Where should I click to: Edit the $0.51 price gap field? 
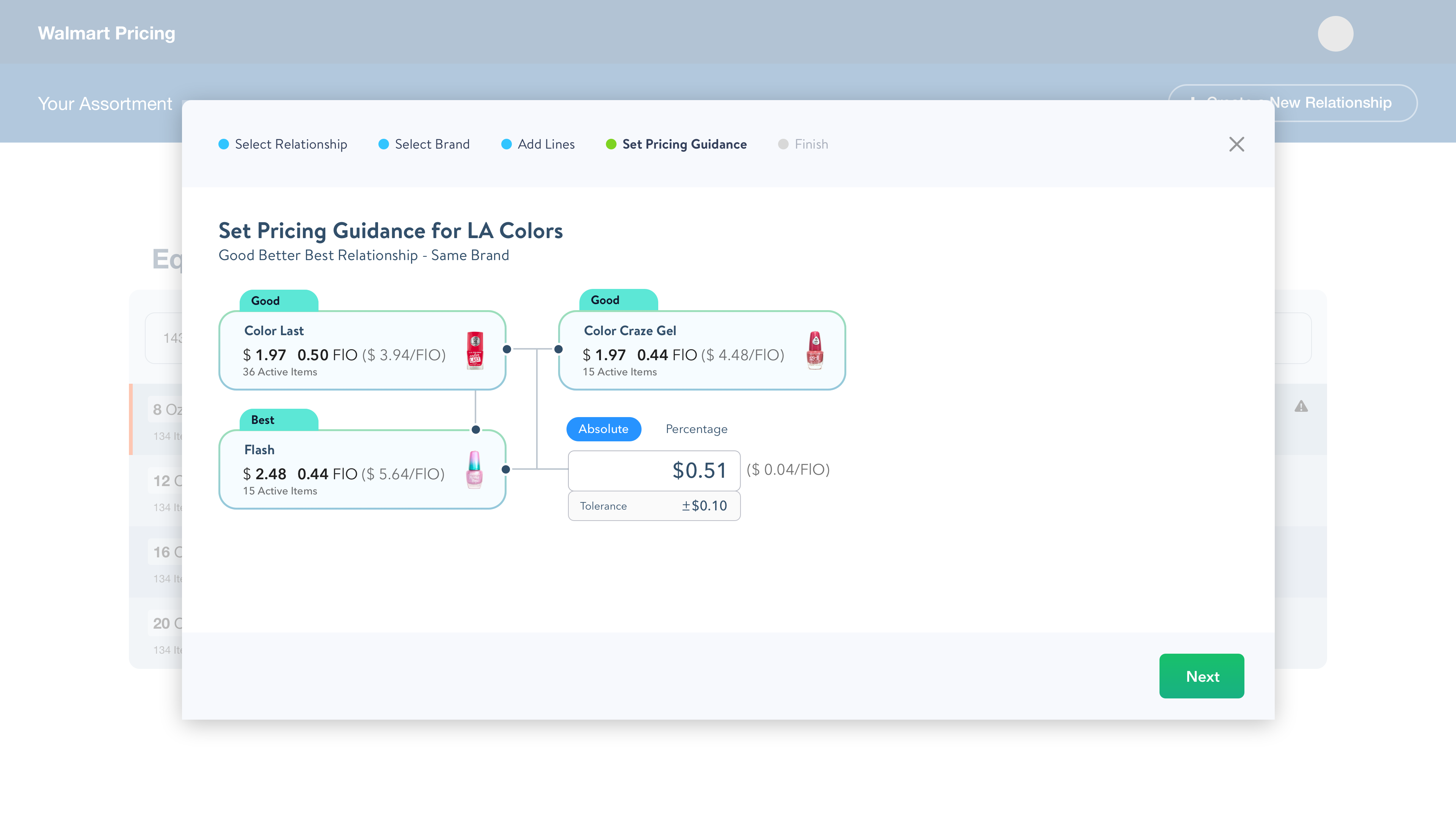653,470
